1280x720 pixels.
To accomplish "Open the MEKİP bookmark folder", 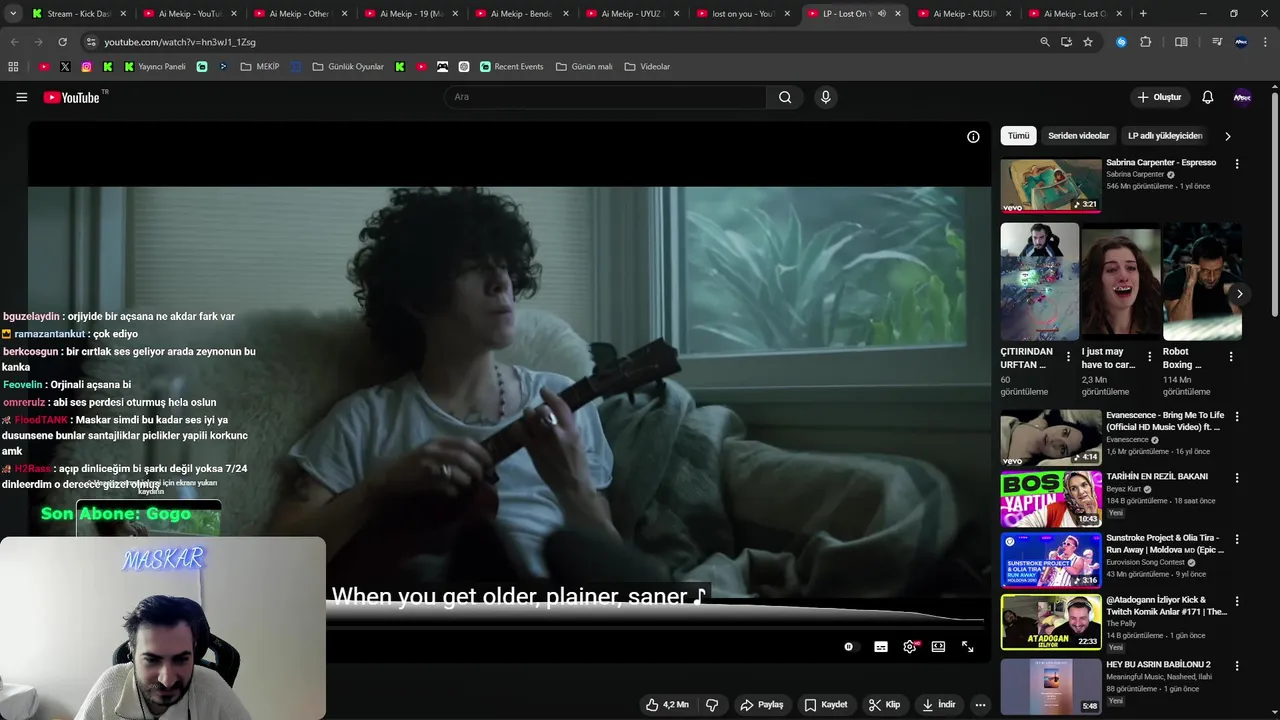I will point(260,67).
